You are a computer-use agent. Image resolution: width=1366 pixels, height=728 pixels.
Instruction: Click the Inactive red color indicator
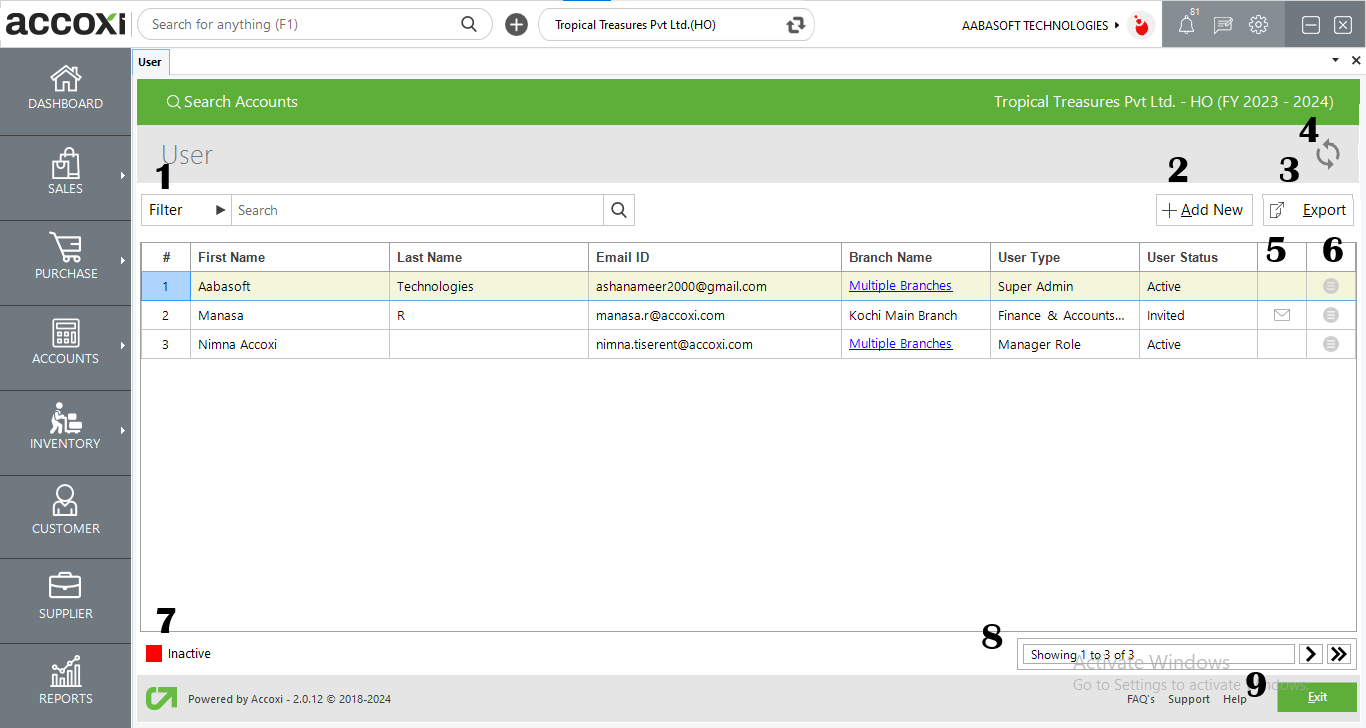click(156, 653)
